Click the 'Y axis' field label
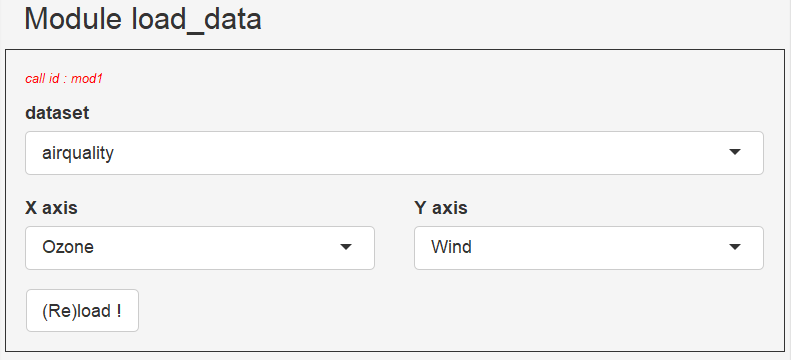This screenshot has height=360, width=791. point(440,207)
